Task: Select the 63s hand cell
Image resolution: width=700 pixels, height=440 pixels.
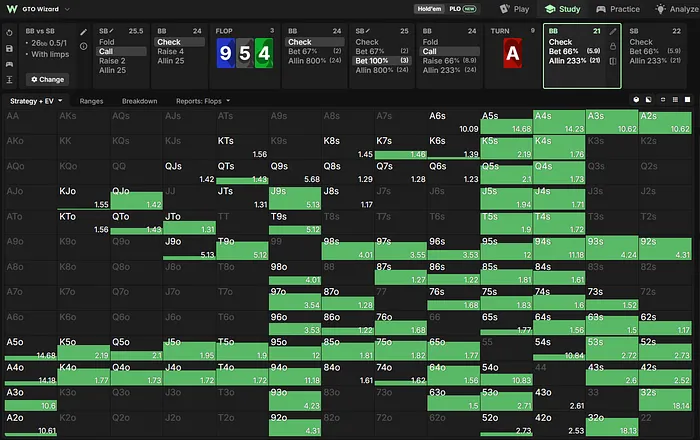Action: [x=612, y=324]
